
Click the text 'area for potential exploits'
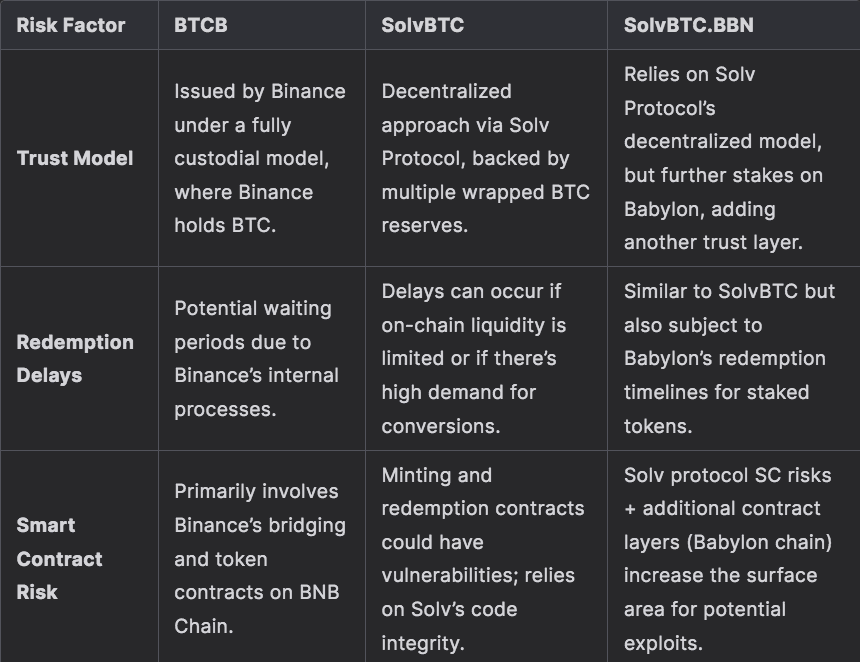click(705, 625)
